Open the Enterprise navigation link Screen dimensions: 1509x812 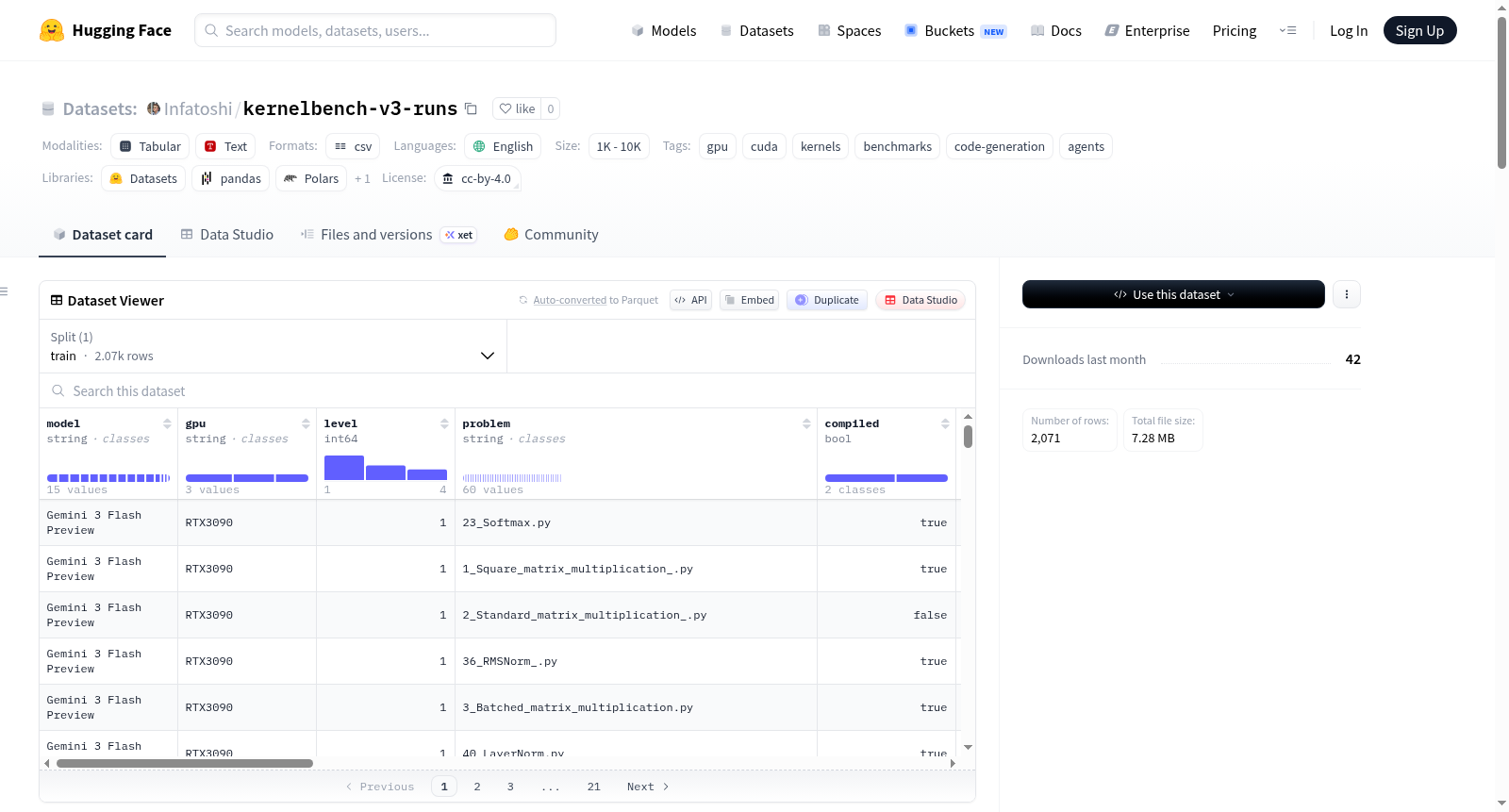point(1147,30)
